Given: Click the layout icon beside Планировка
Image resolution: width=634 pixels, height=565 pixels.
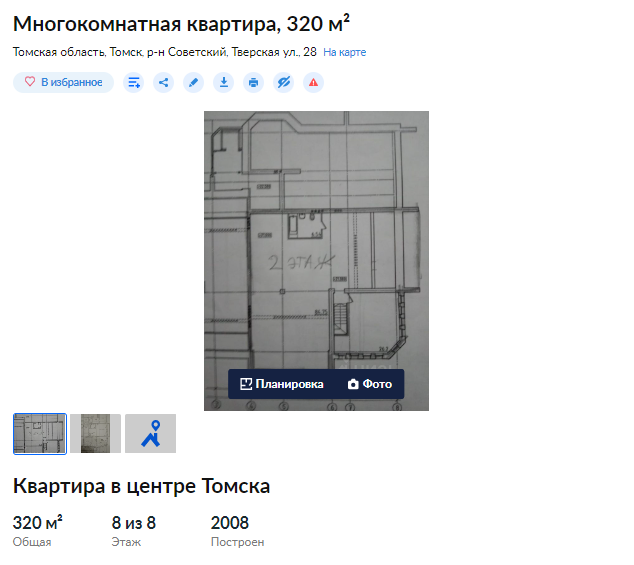Looking at the screenshot, I should pyautogui.click(x=245, y=384).
